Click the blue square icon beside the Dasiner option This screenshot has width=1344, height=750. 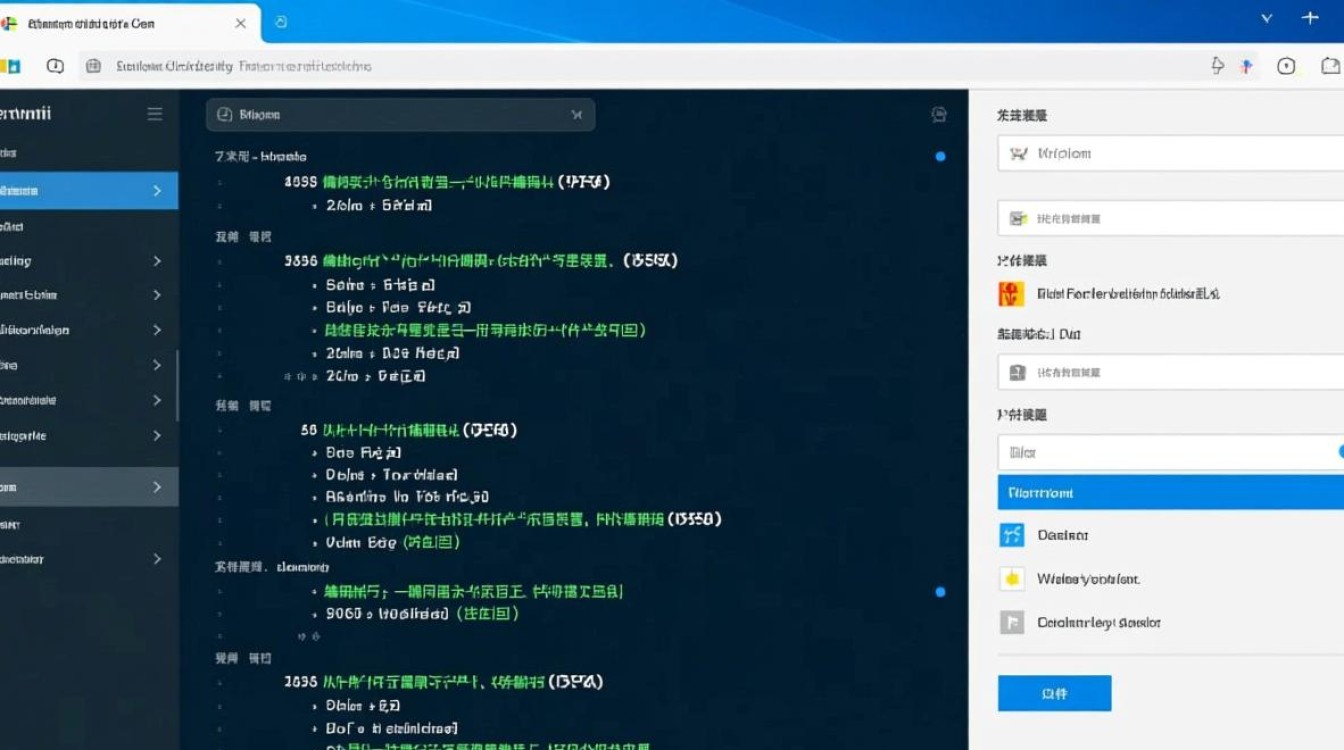(x=1012, y=535)
